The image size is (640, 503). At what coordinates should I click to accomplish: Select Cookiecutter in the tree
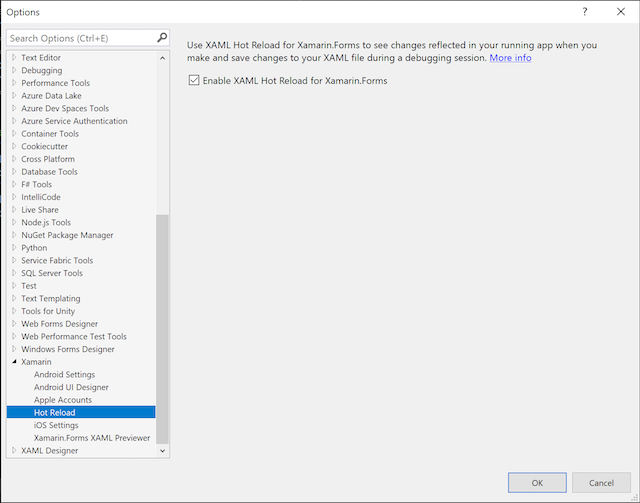pos(44,146)
